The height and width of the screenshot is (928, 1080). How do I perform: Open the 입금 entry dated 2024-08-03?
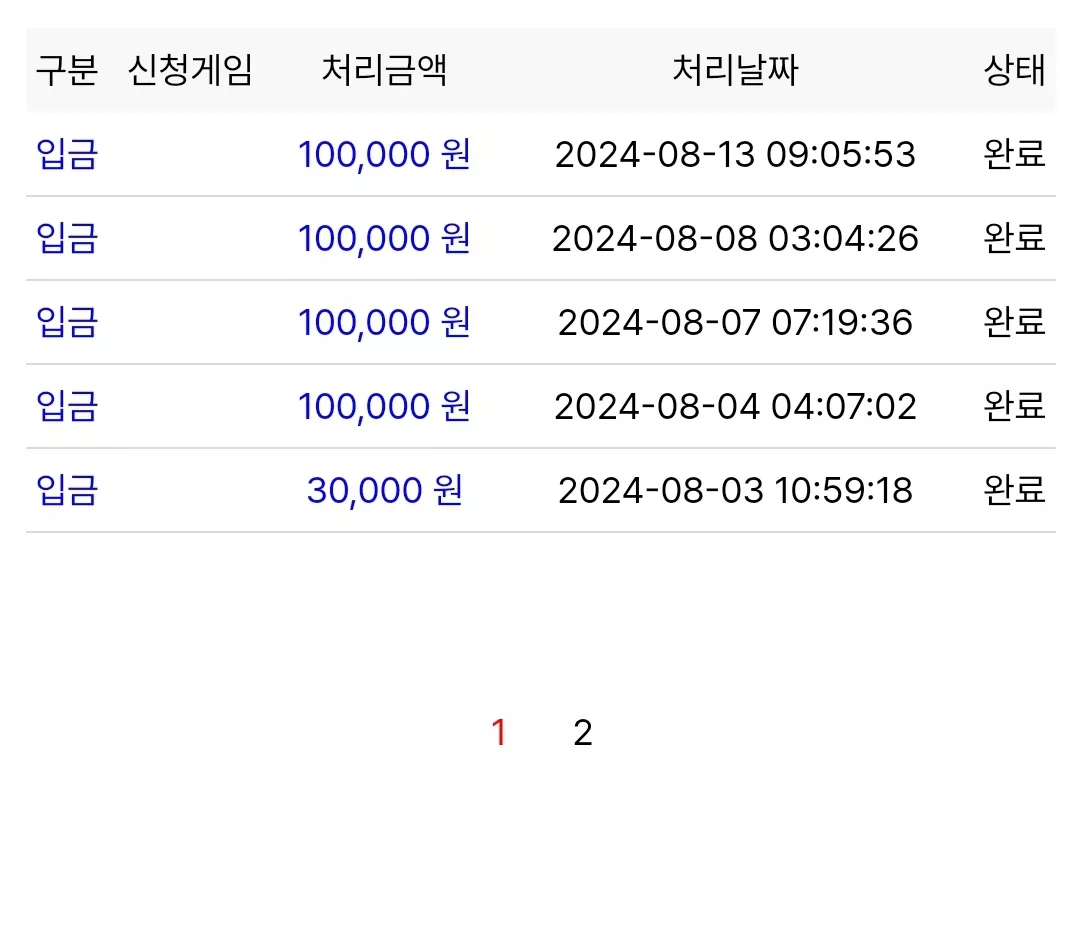coord(67,490)
